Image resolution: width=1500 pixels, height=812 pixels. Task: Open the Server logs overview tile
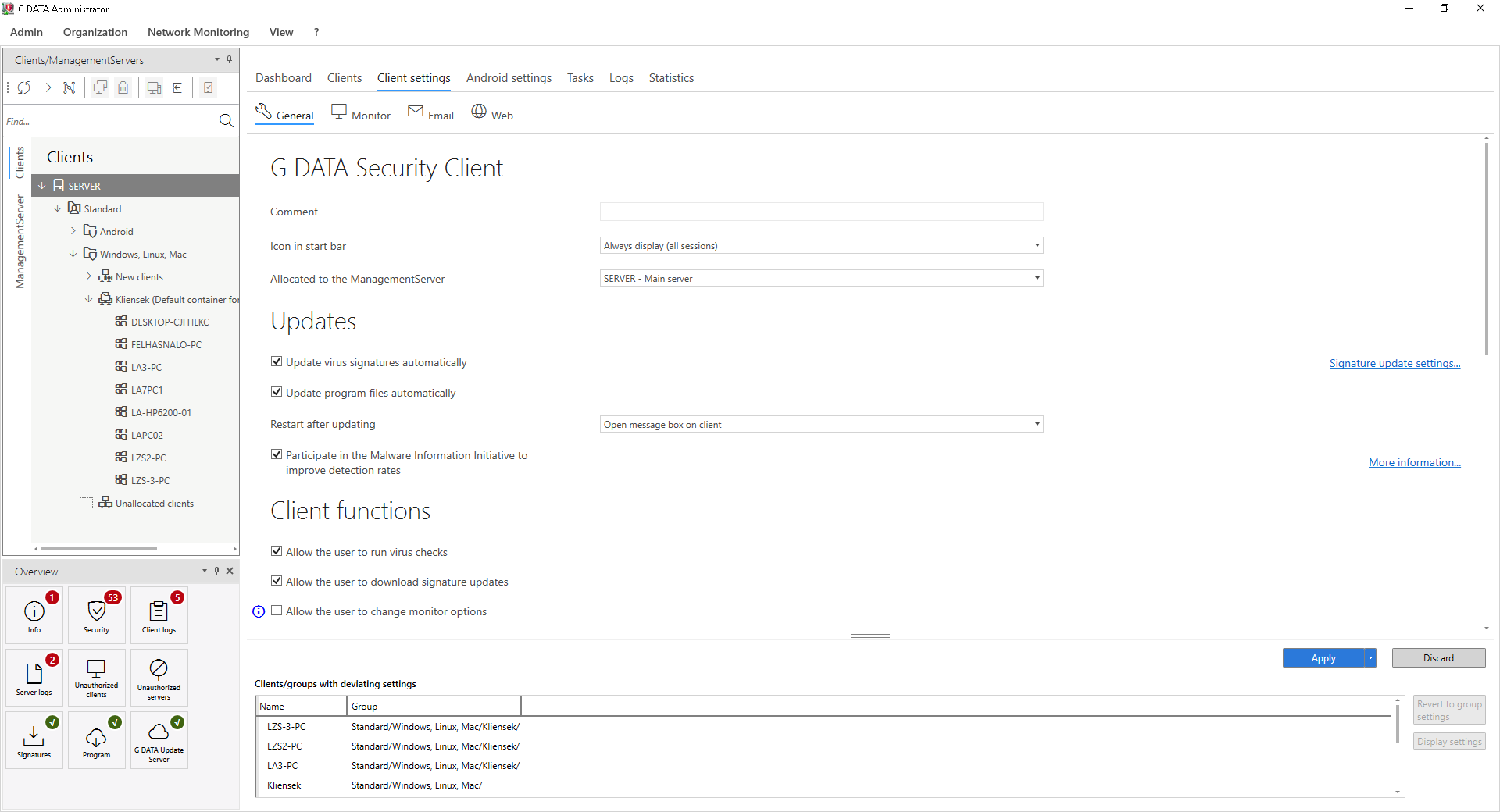tap(34, 678)
